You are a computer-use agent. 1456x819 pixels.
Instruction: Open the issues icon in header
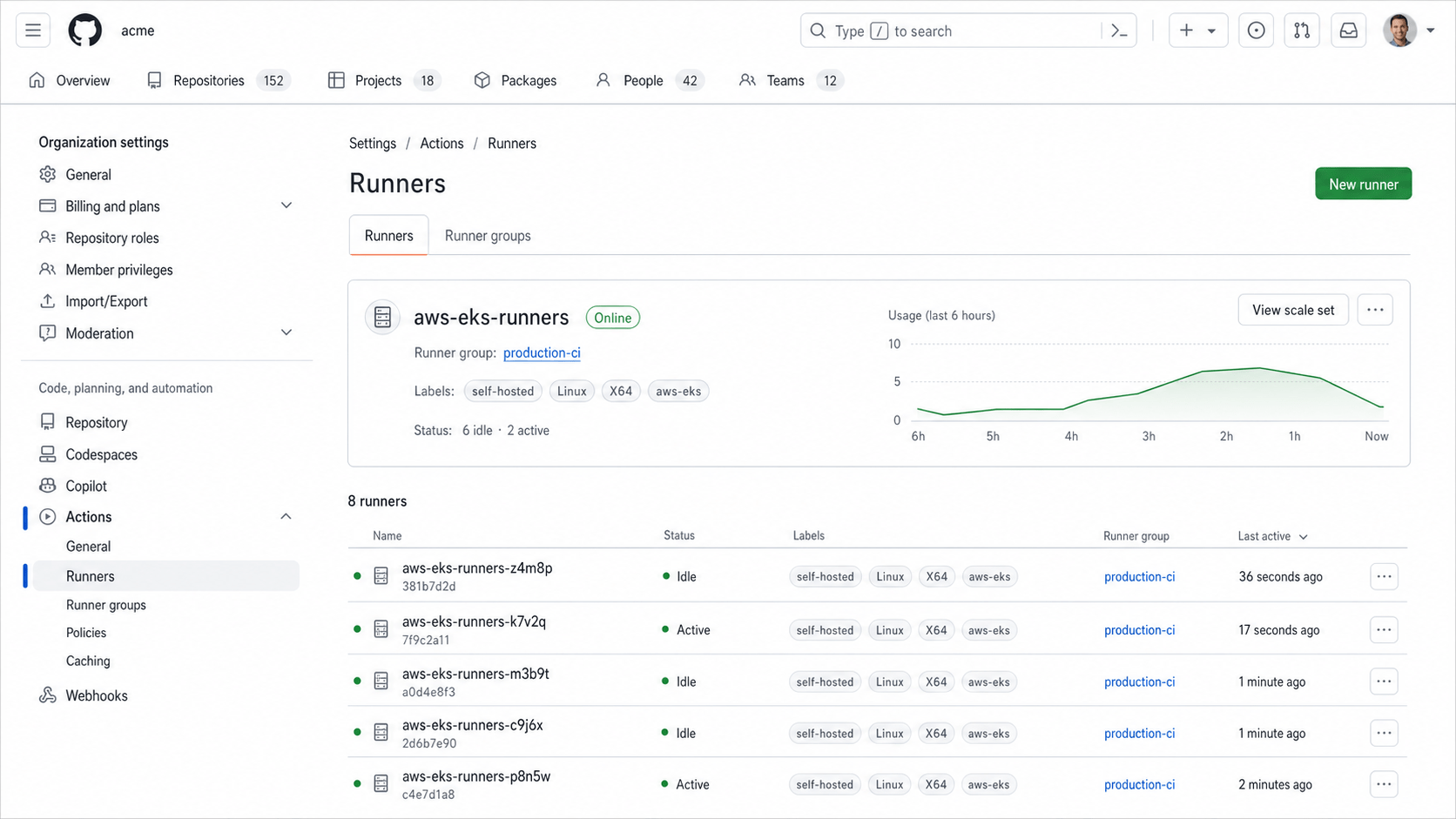pyautogui.click(x=1256, y=30)
